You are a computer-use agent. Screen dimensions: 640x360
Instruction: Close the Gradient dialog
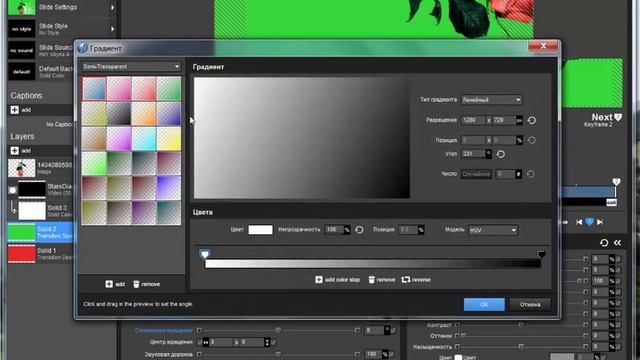tap(543, 46)
